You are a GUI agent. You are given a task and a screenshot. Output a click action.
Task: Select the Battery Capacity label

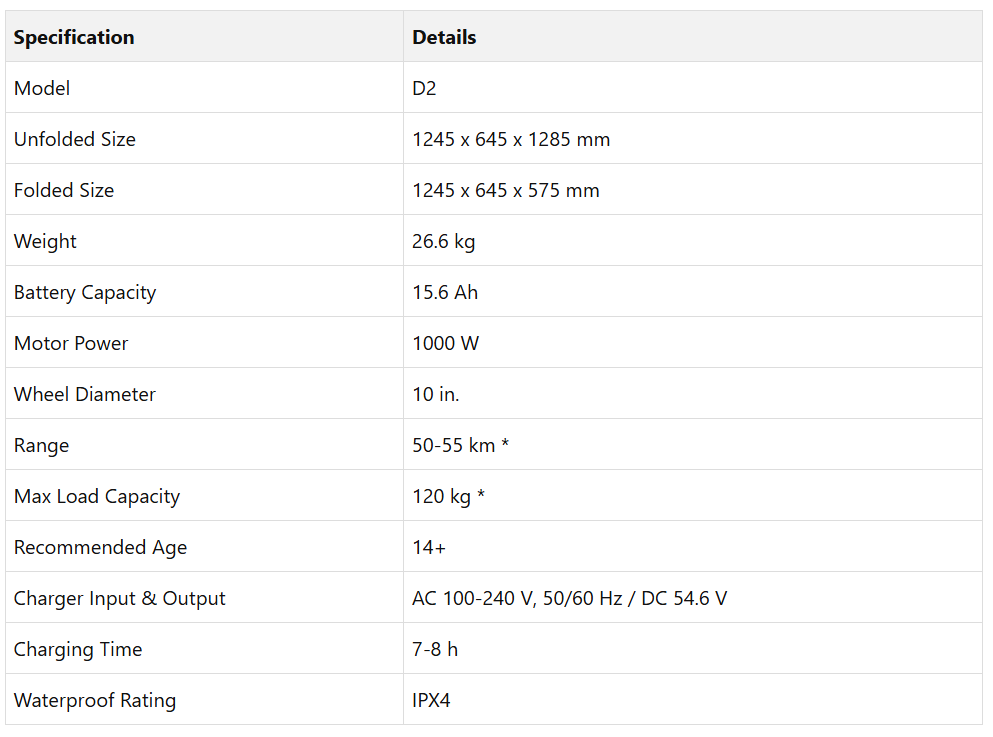pyautogui.click(x=85, y=293)
